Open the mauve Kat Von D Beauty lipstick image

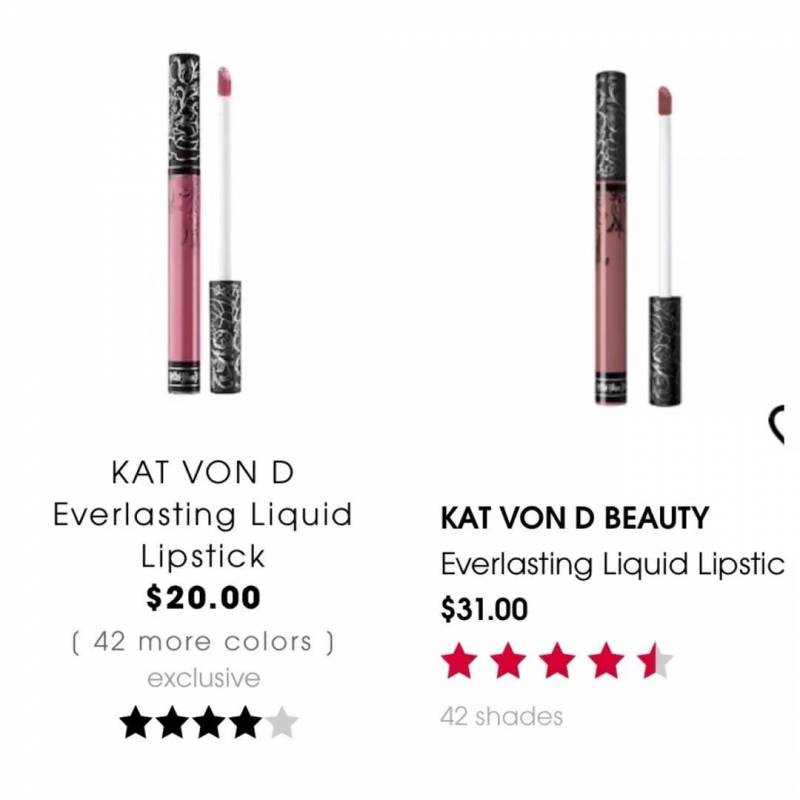click(637, 239)
